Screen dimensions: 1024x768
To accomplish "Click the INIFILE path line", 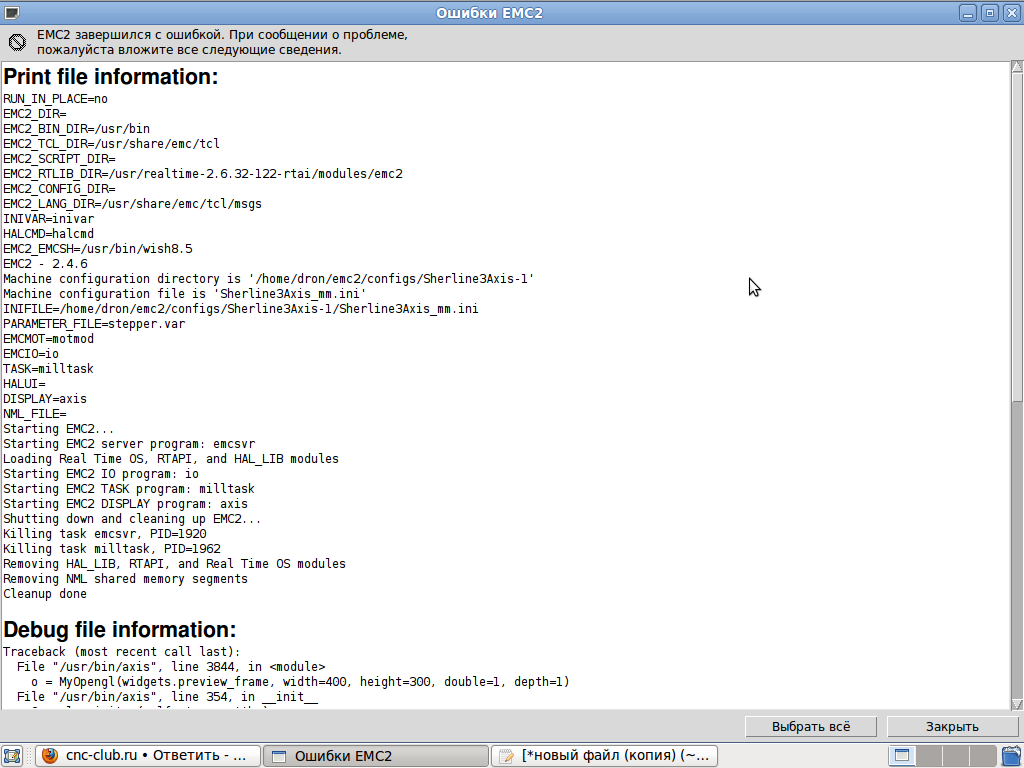I will click(240, 309).
